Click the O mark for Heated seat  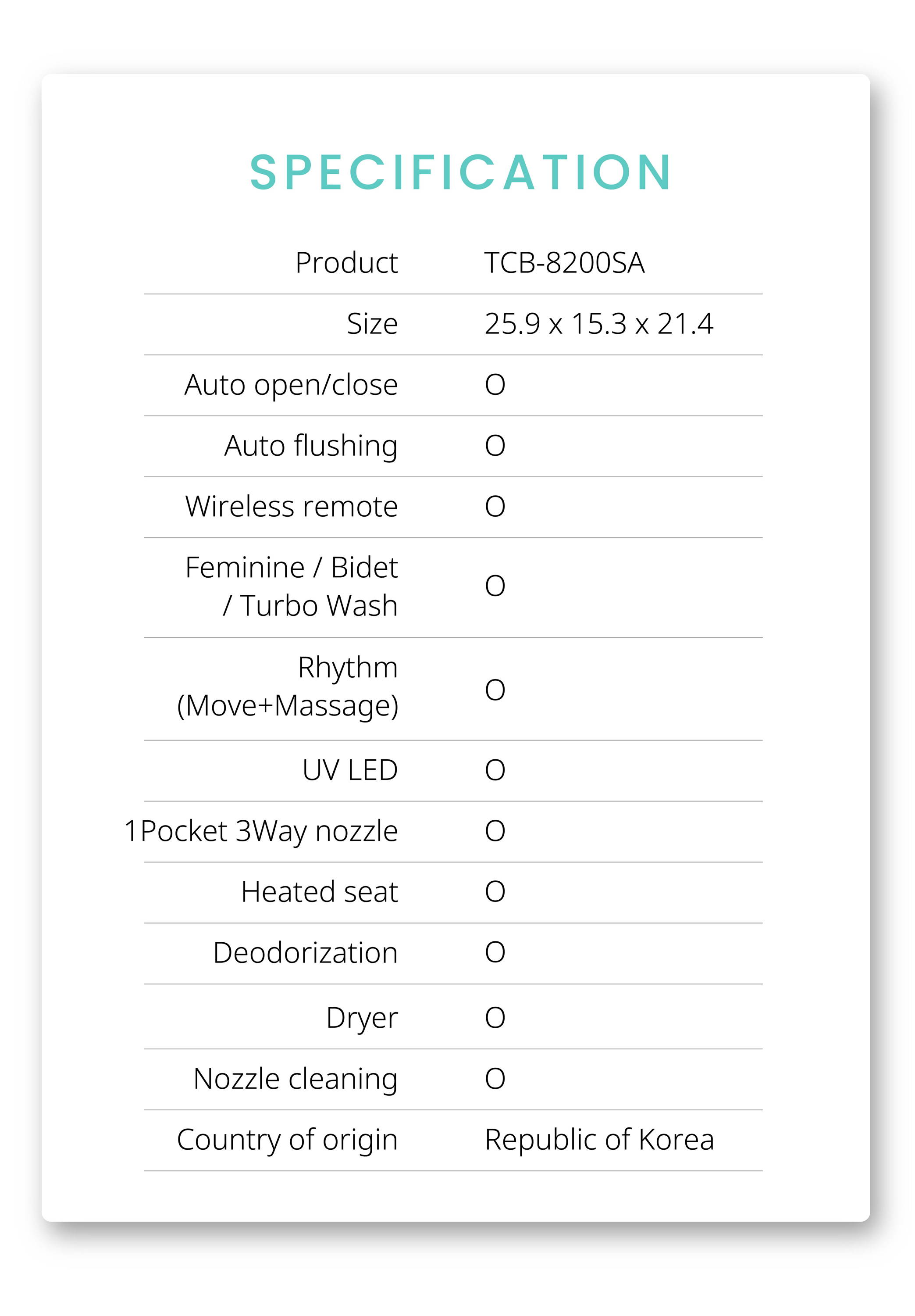[x=495, y=891]
